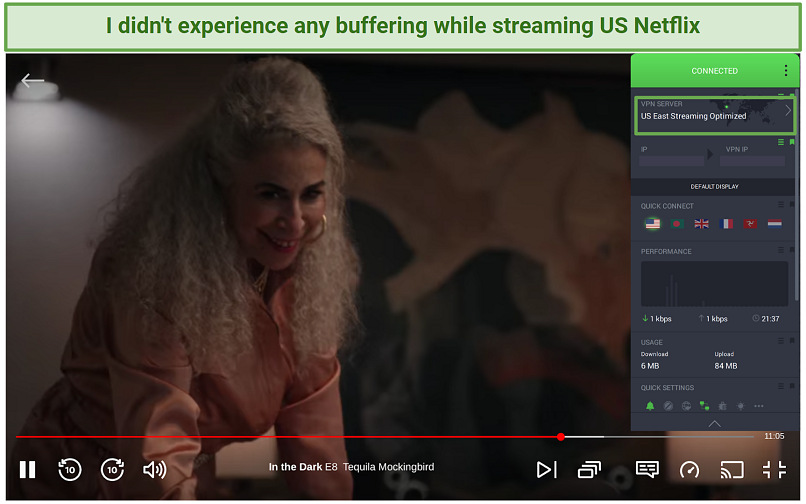Play the next episode
The height and width of the screenshot is (504, 806).
[546, 469]
